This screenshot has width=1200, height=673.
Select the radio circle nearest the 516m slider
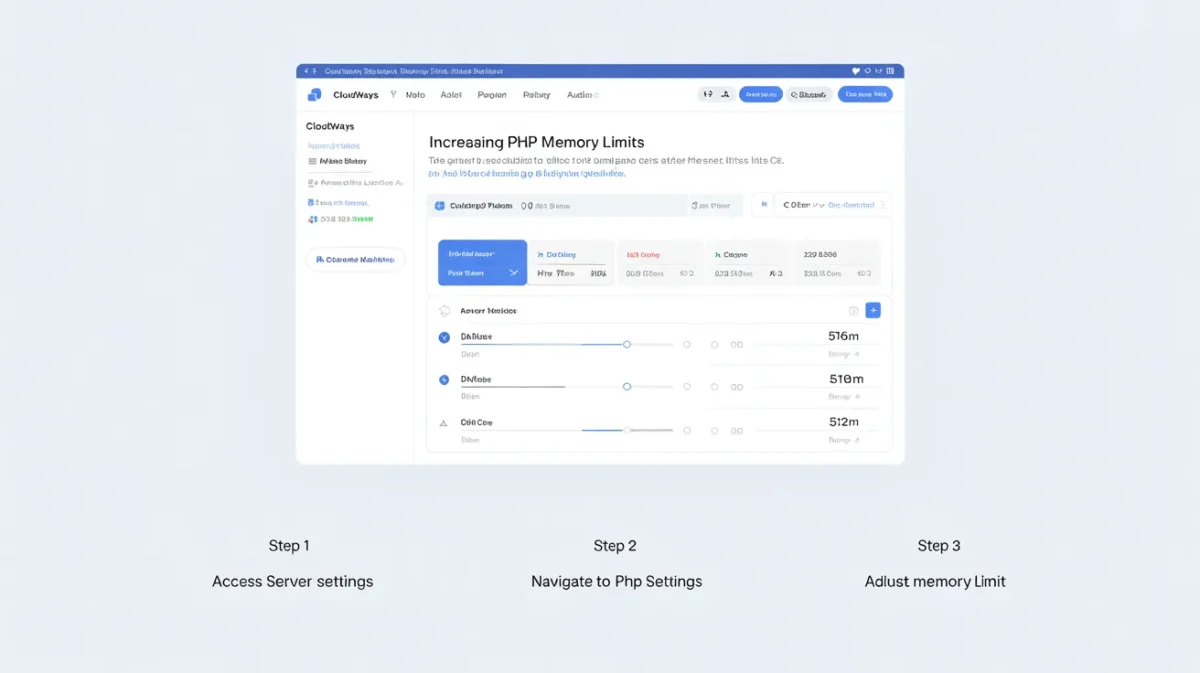(x=687, y=344)
